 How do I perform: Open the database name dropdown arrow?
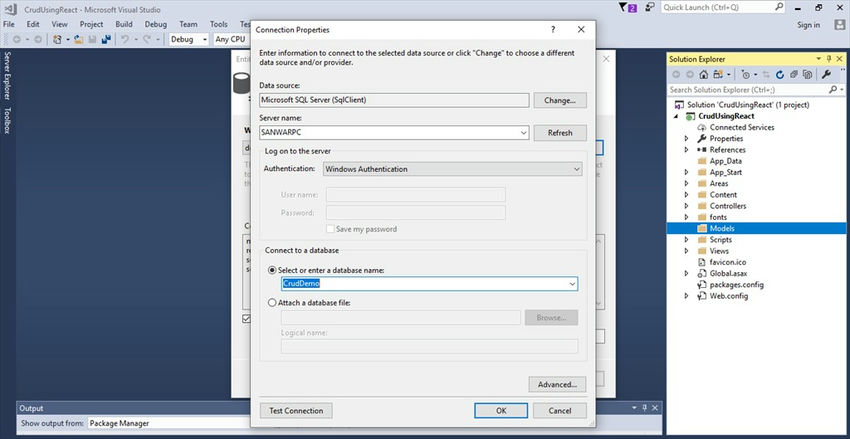pyautogui.click(x=572, y=283)
